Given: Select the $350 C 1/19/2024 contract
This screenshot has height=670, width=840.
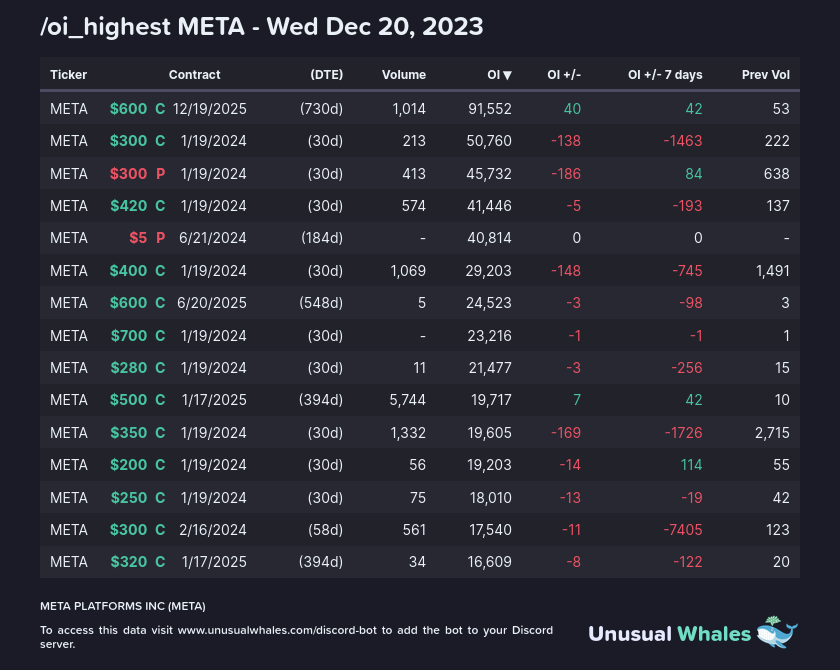Looking at the screenshot, I should point(178,433).
